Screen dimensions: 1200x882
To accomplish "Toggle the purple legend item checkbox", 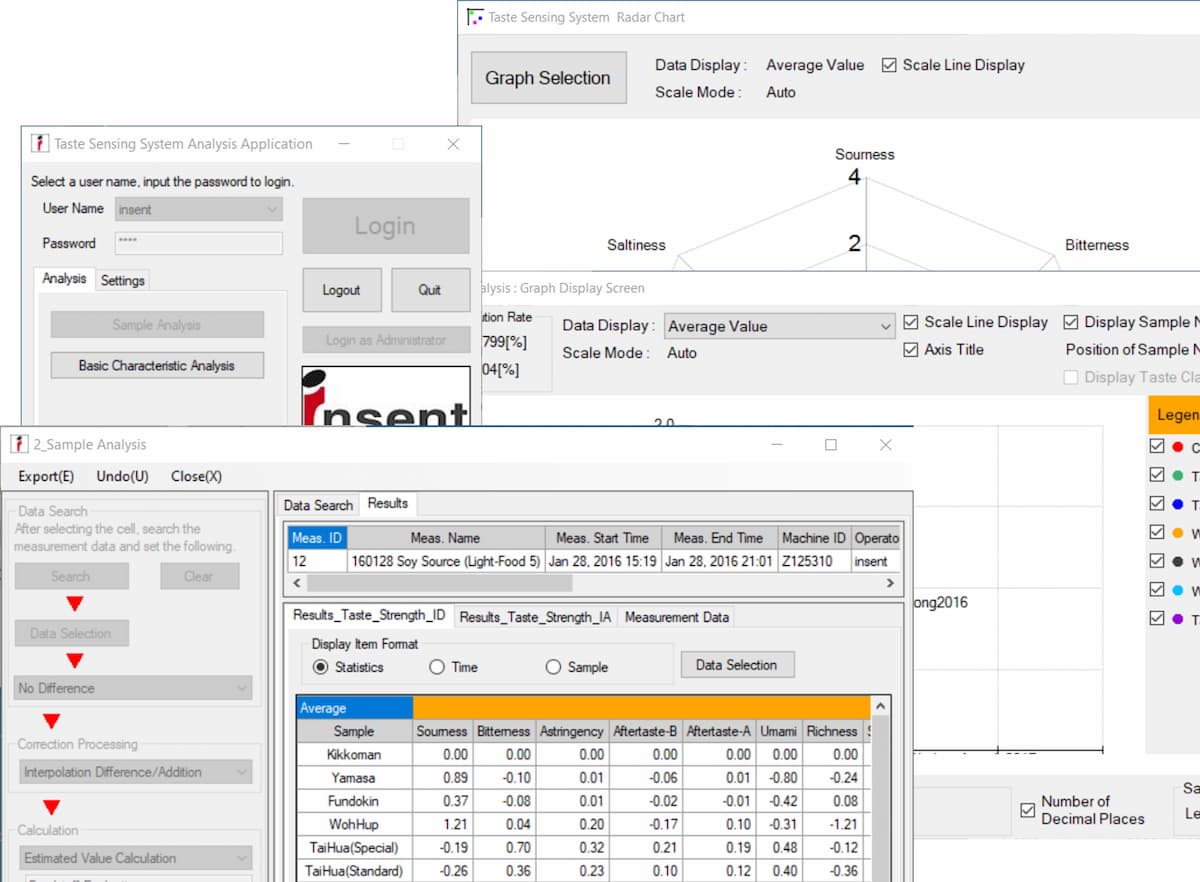I will [x=1157, y=619].
